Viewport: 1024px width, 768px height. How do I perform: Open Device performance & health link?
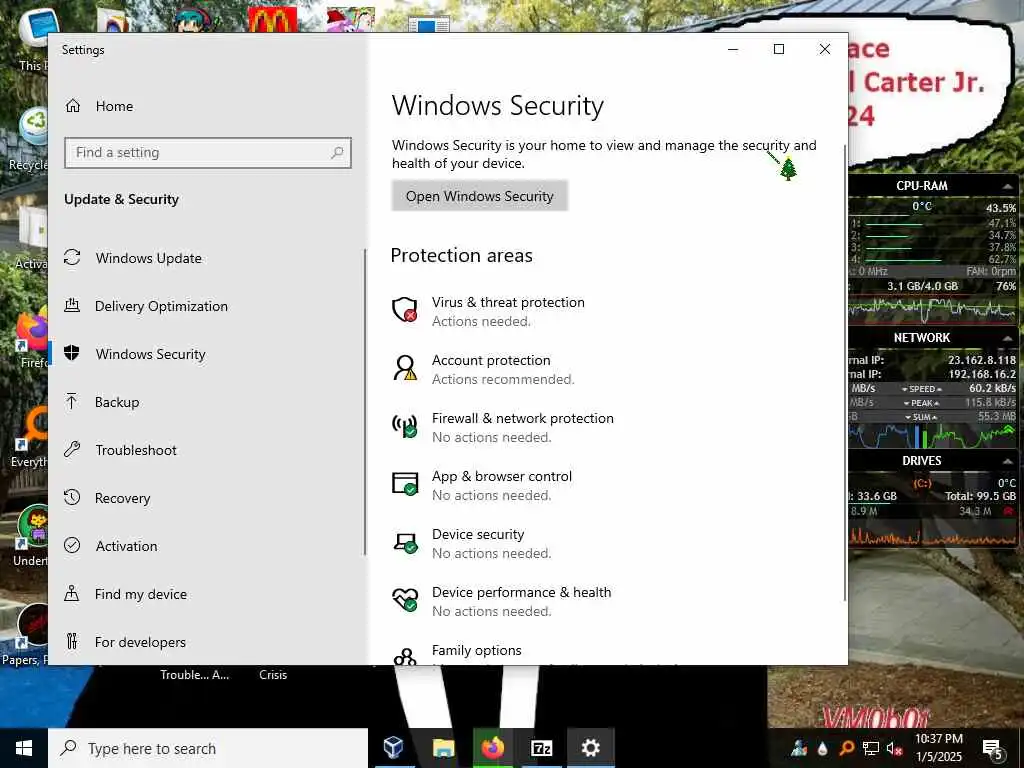click(x=521, y=592)
